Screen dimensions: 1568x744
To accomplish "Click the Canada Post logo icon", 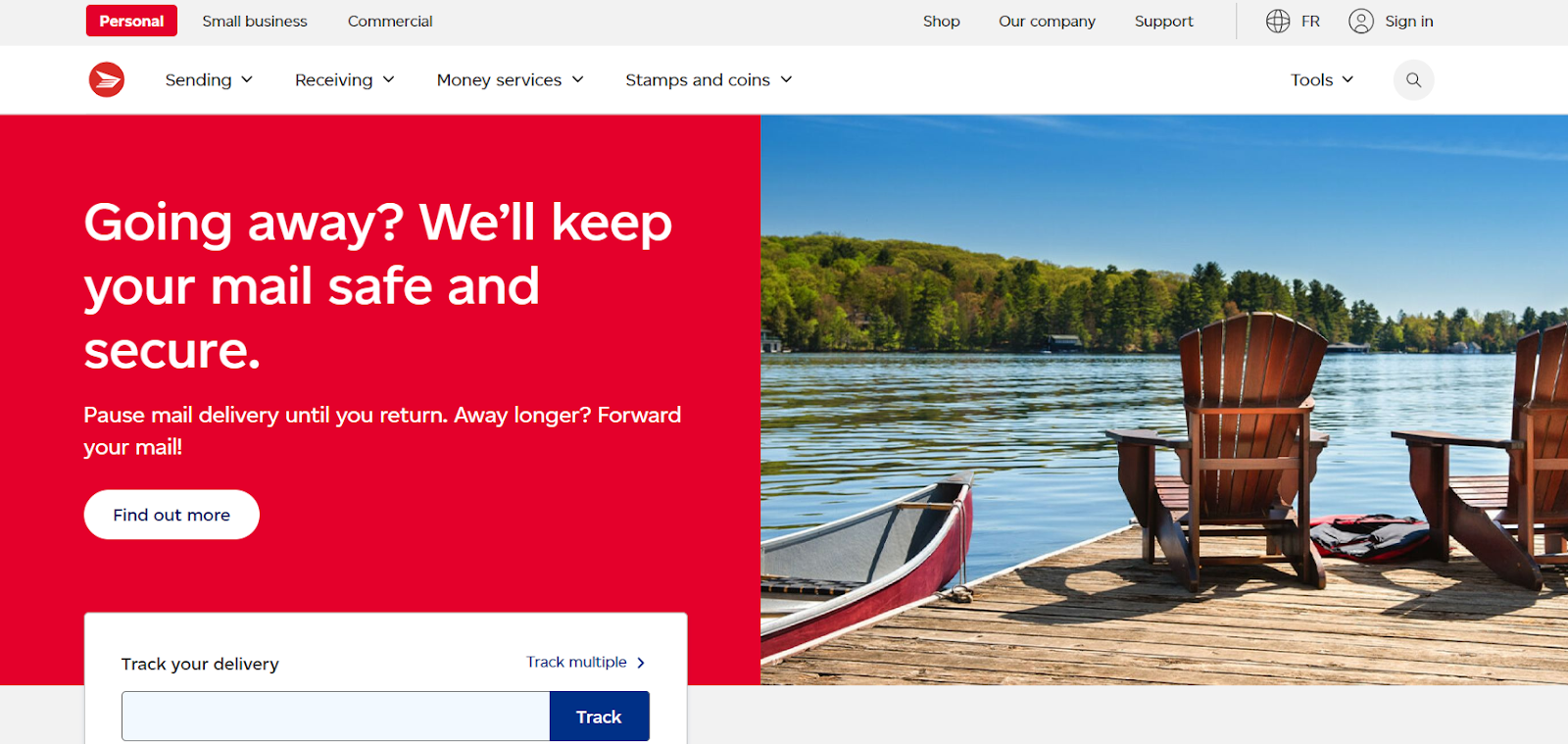I will click(x=107, y=79).
